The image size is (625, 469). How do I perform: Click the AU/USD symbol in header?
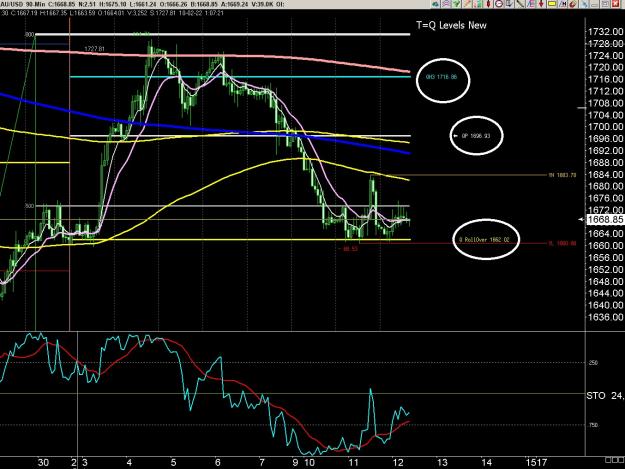11,4
